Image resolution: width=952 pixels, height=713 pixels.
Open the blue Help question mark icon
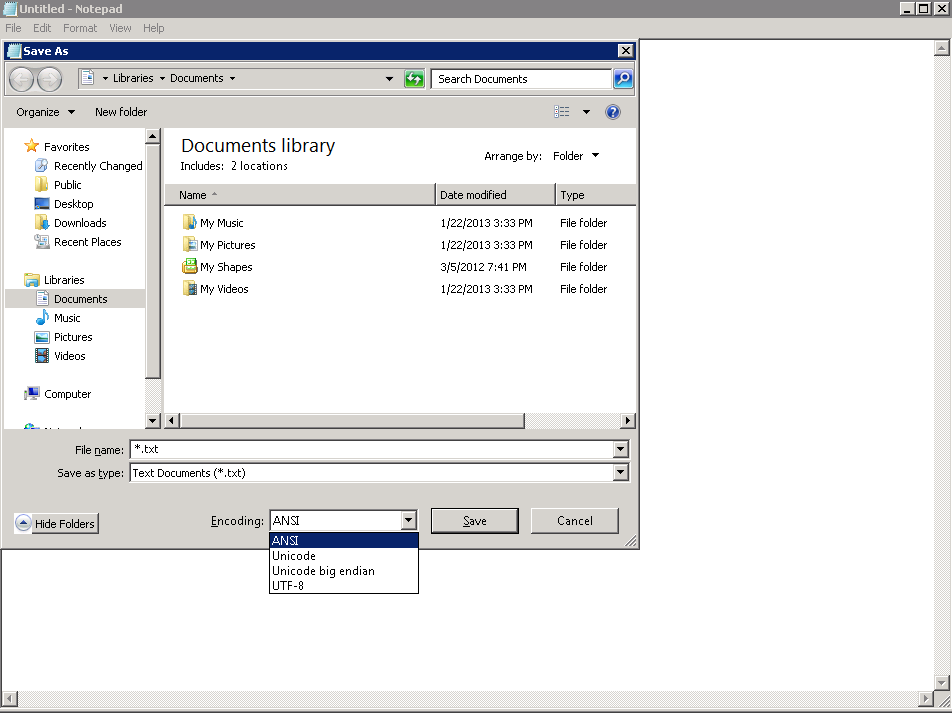pos(613,112)
